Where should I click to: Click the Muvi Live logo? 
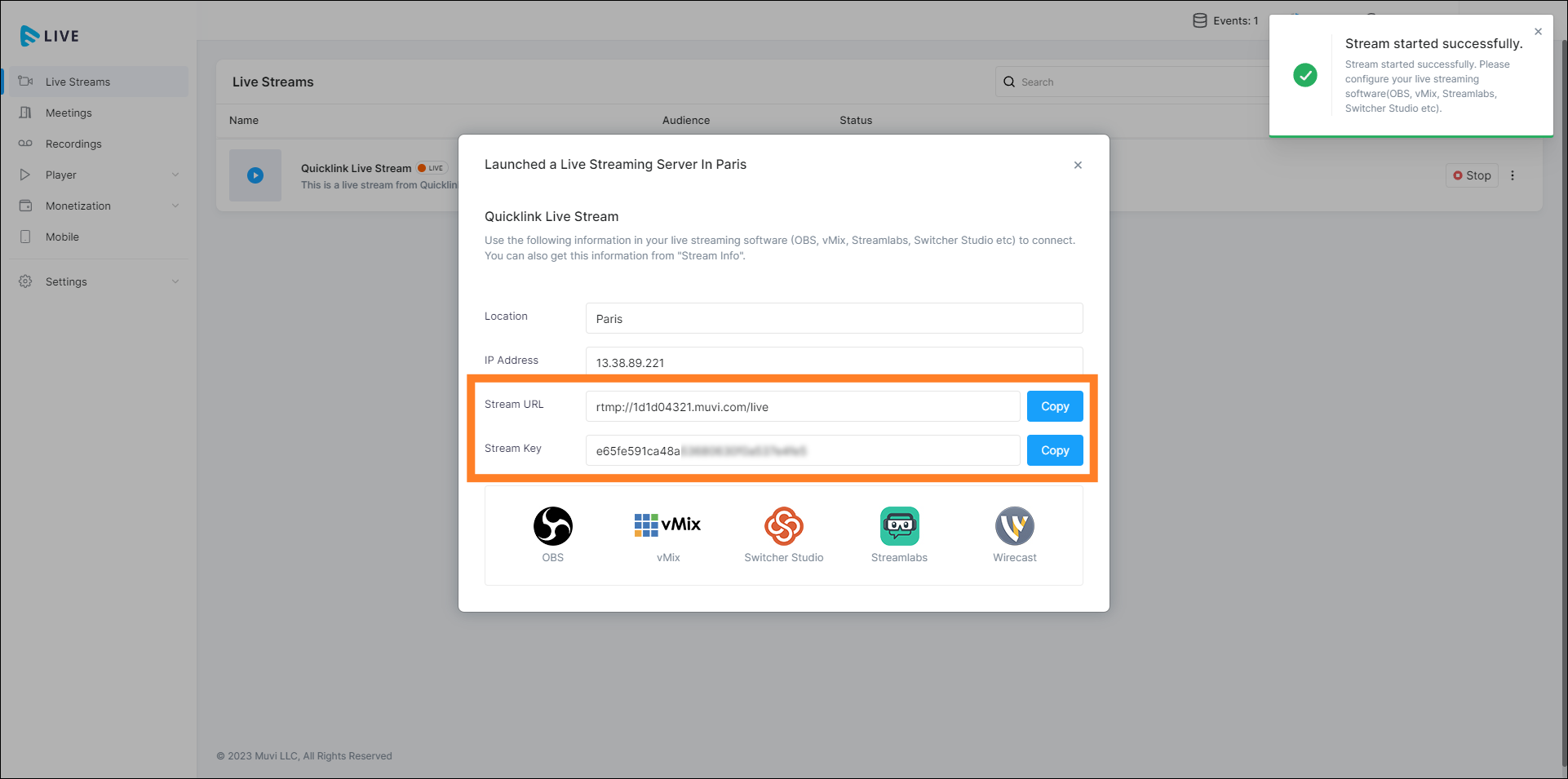tap(50, 36)
